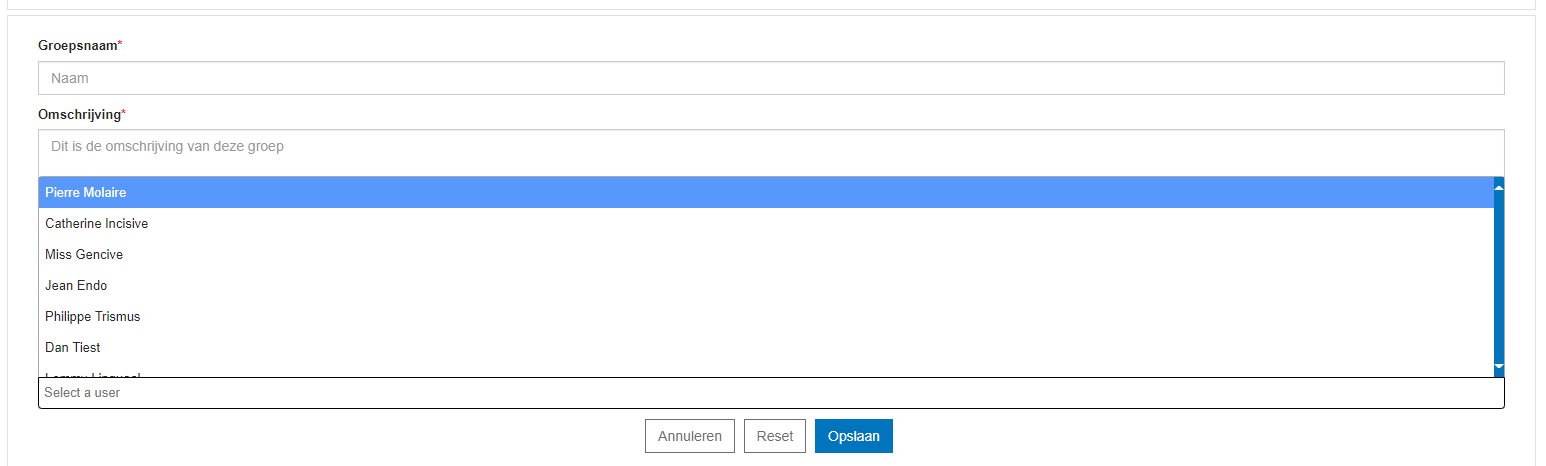Screen dimensions: 1546x466
Task: Click the 'Select a user' search box
Action: (x=770, y=393)
